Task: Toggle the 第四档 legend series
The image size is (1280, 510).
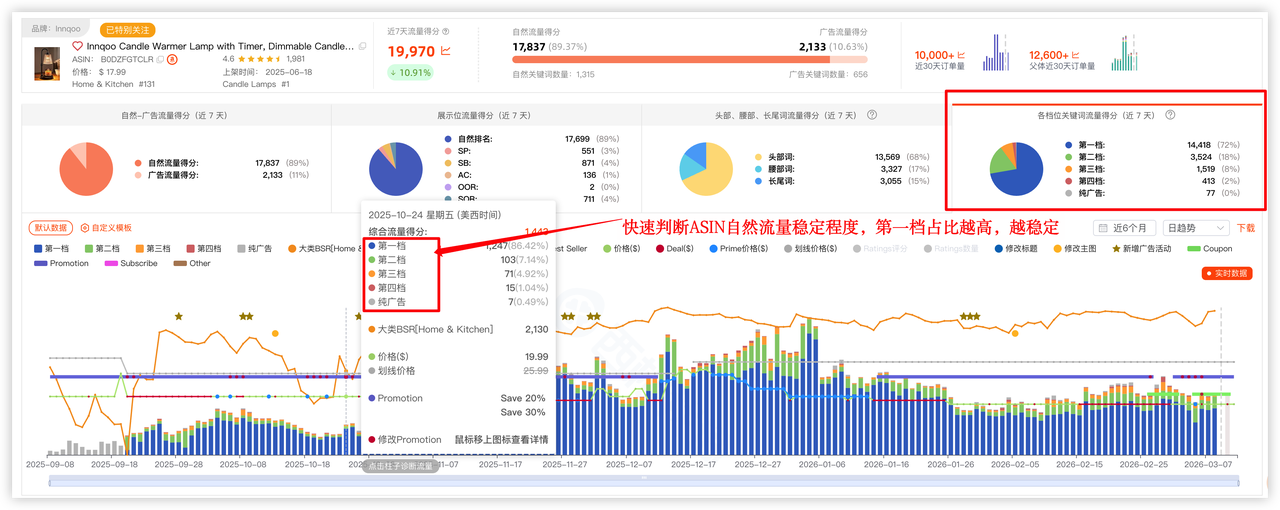Action: [x=203, y=248]
